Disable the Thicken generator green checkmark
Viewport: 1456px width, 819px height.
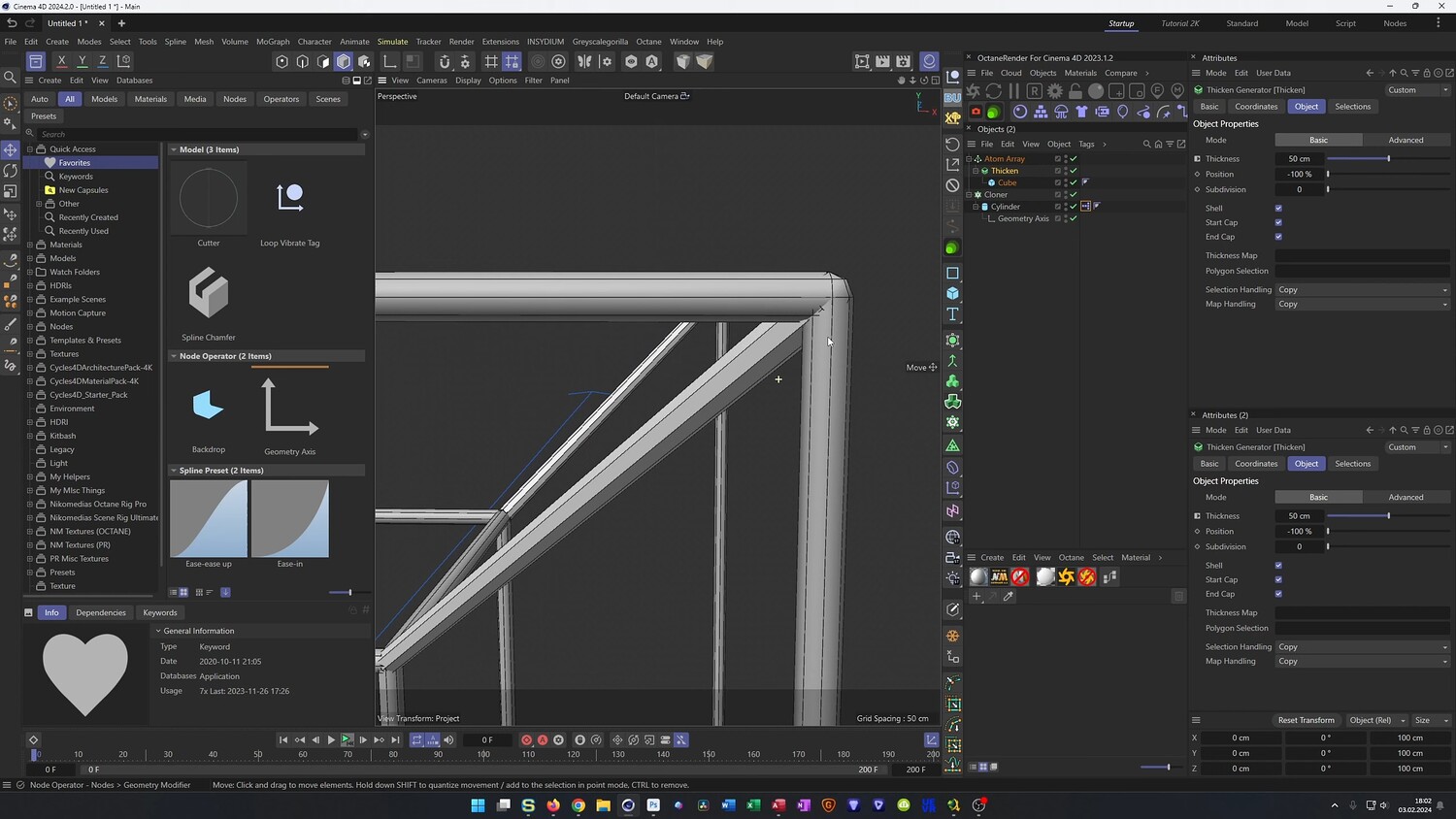coord(1074,171)
